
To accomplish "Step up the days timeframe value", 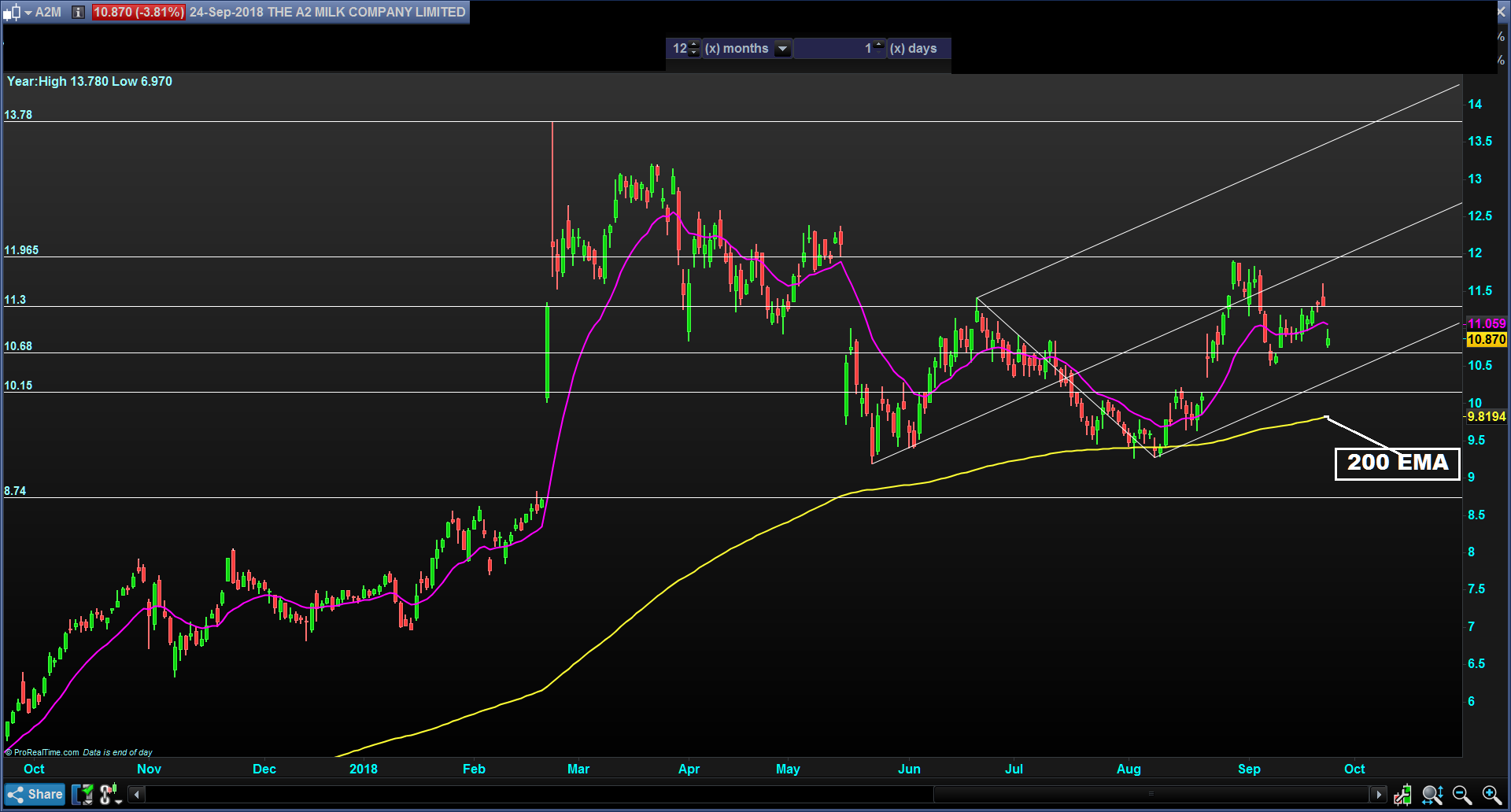I will point(879,44).
